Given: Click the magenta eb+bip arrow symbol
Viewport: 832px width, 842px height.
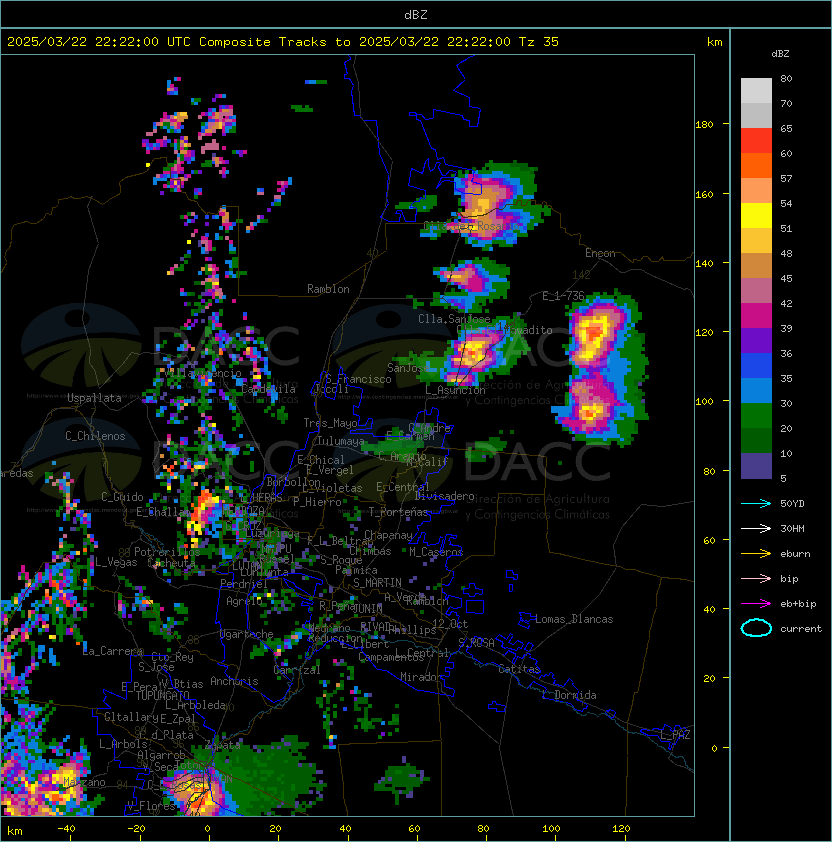Looking at the screenshot, I should pyautogui.click(x=756, y=604).
